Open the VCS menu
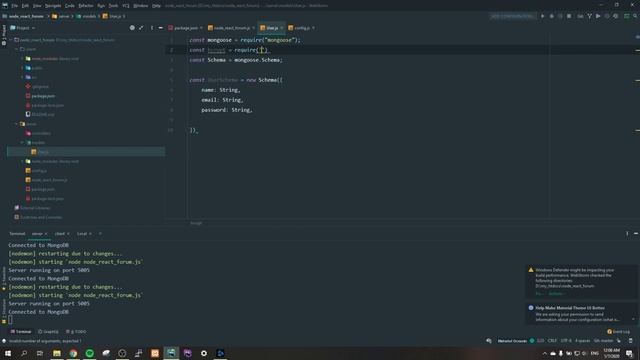This screenshot has height=360, width=640. click(x=126, y=6)
